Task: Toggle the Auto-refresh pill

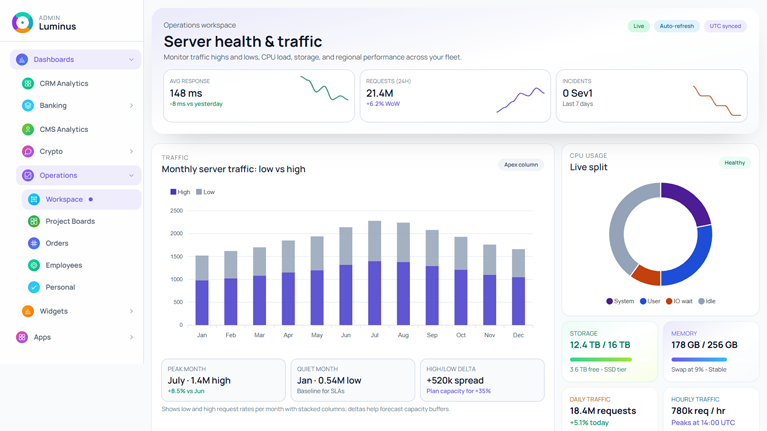Action: click(x=676, y=26)
